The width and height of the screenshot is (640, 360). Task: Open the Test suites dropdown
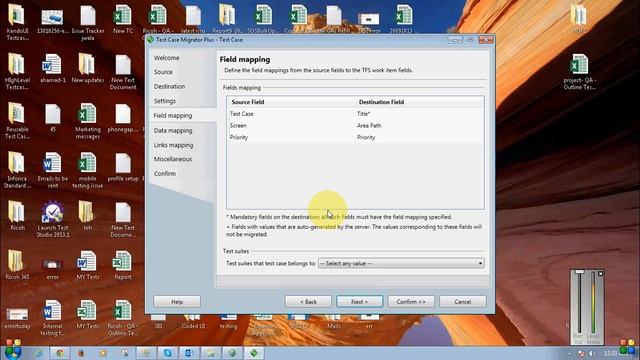pyautogui.click(x=401, y=263)
